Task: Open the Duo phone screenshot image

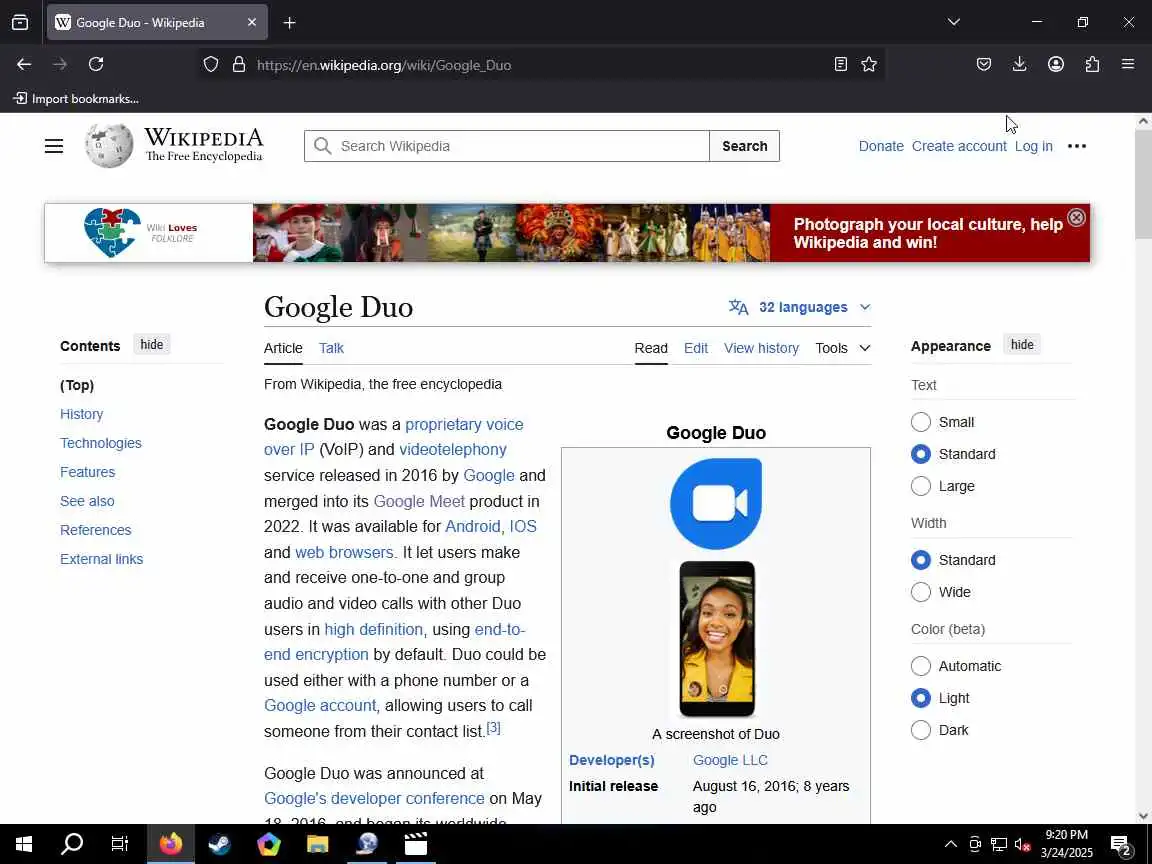Action: (x=717, y=638)
